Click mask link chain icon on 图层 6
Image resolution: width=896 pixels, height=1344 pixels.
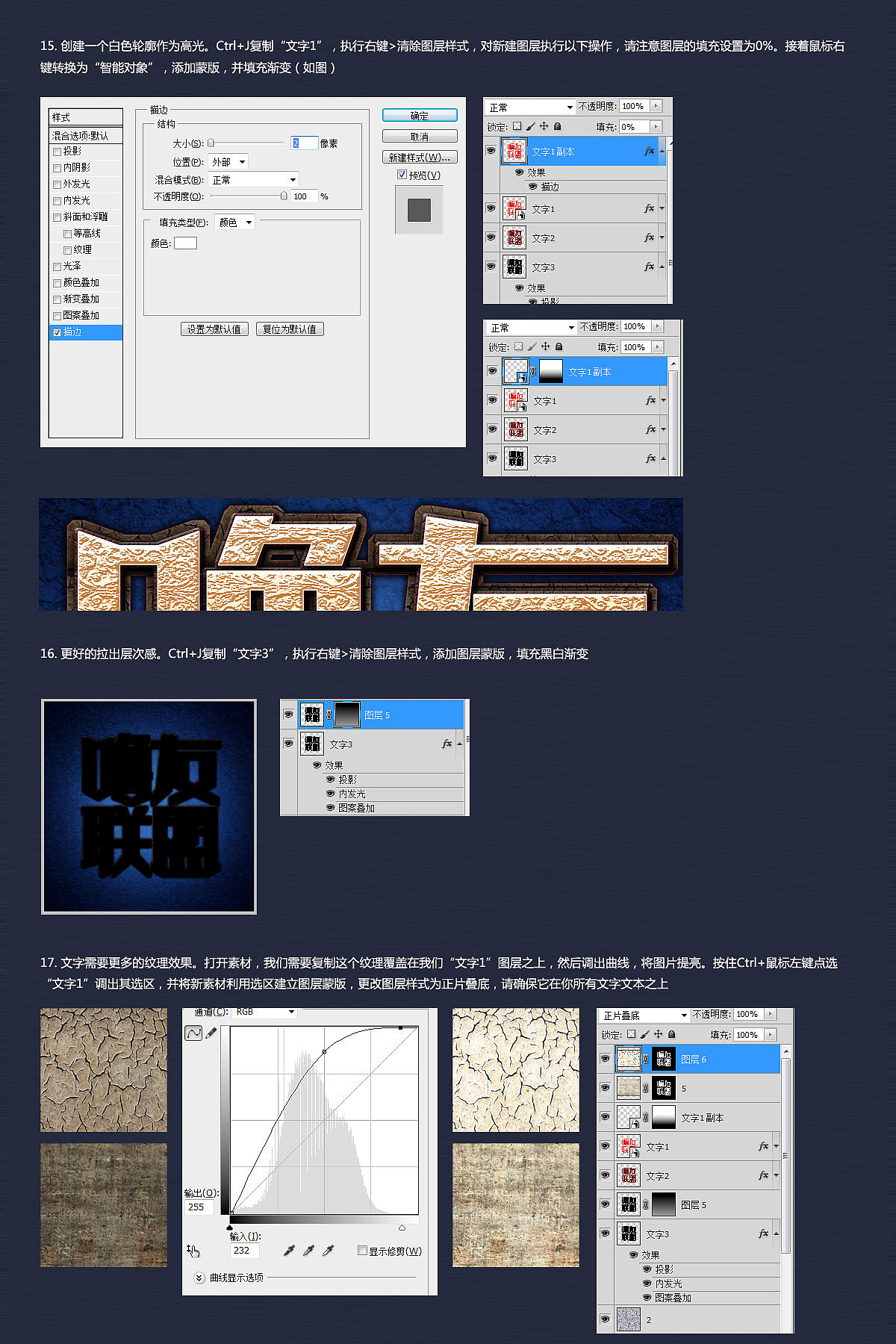coord(646,1059)
